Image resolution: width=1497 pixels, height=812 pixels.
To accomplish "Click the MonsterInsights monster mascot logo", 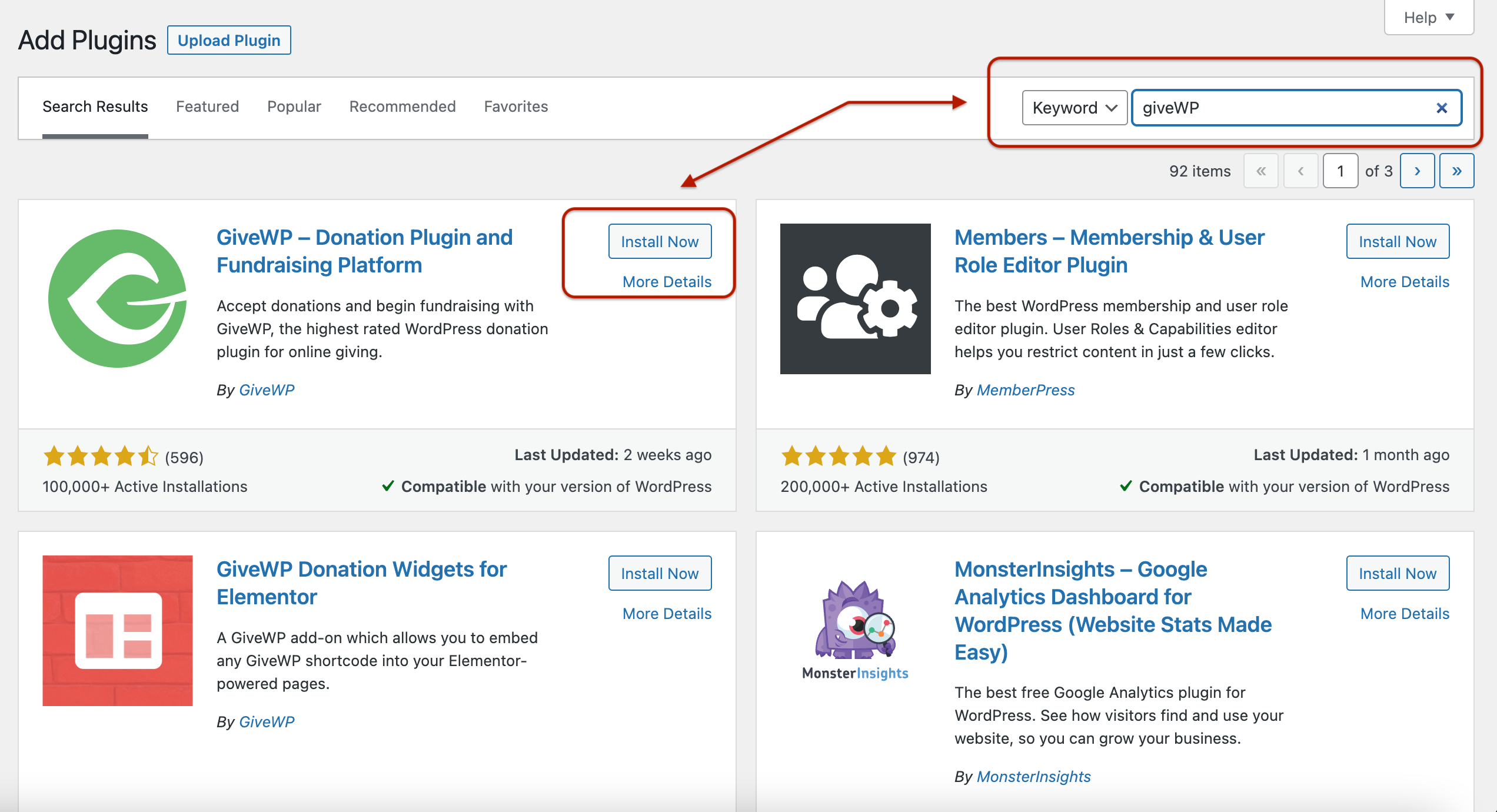I will [855, 630].
